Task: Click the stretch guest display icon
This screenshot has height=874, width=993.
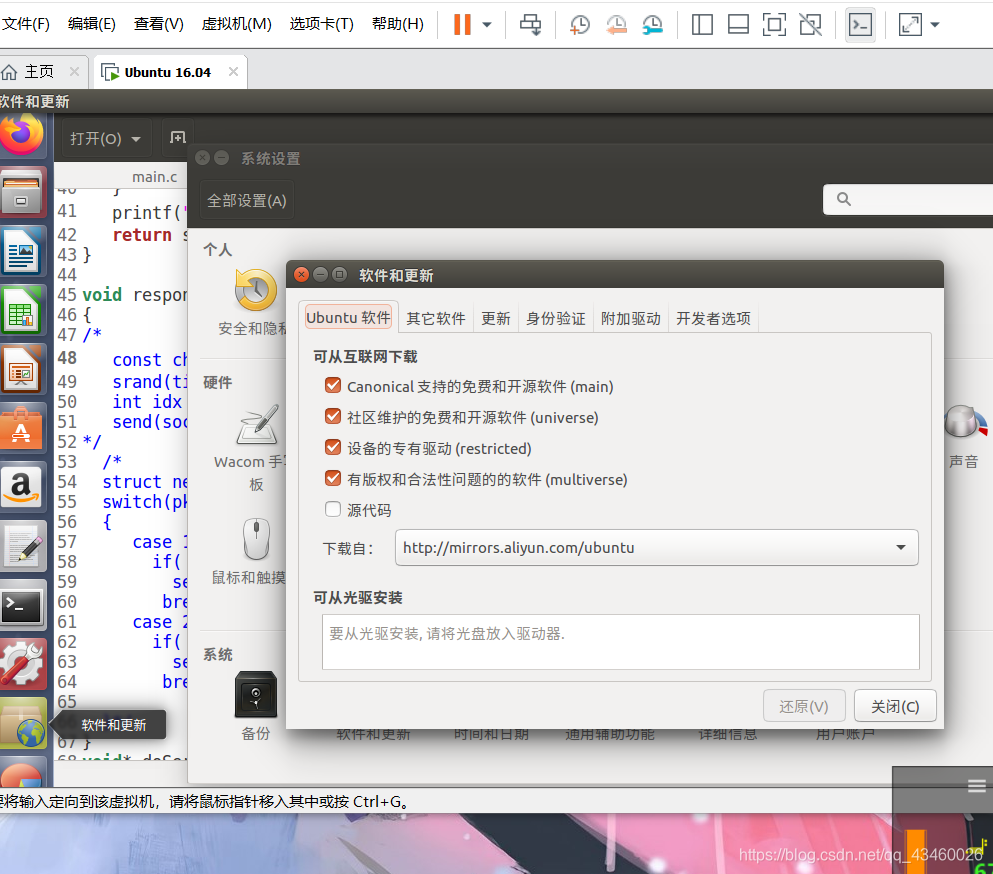Action: pos(910,25)
